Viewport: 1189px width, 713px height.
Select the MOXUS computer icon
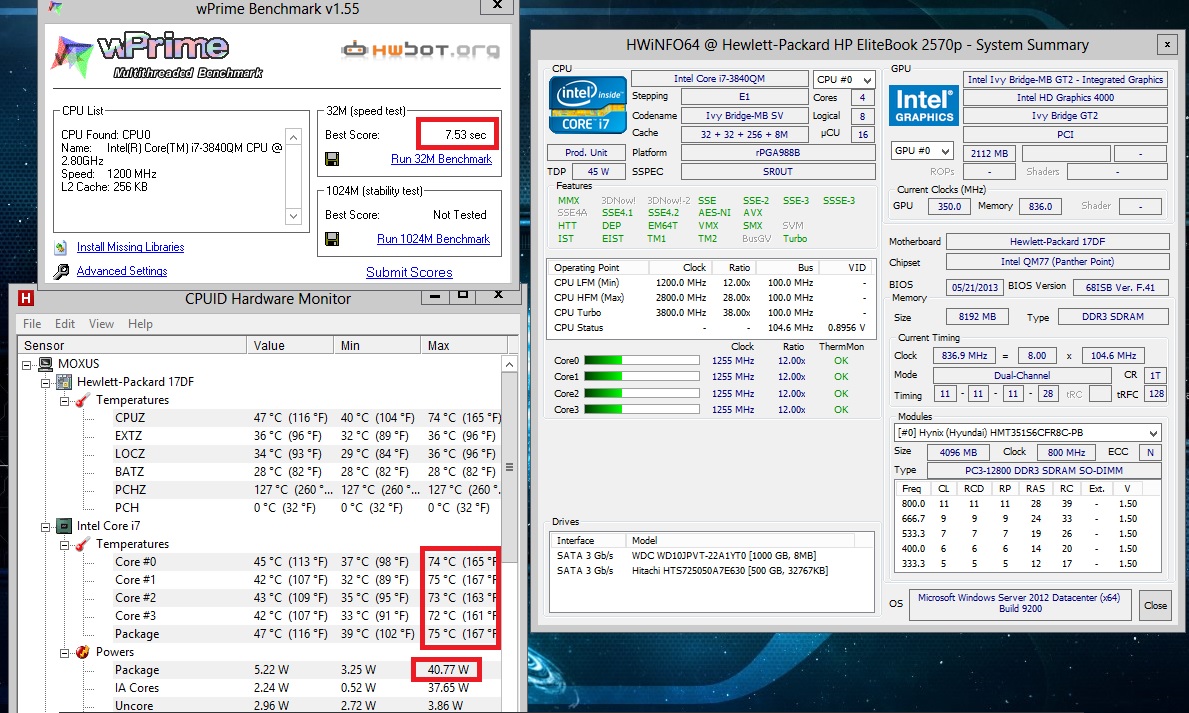tap(45, 364)
